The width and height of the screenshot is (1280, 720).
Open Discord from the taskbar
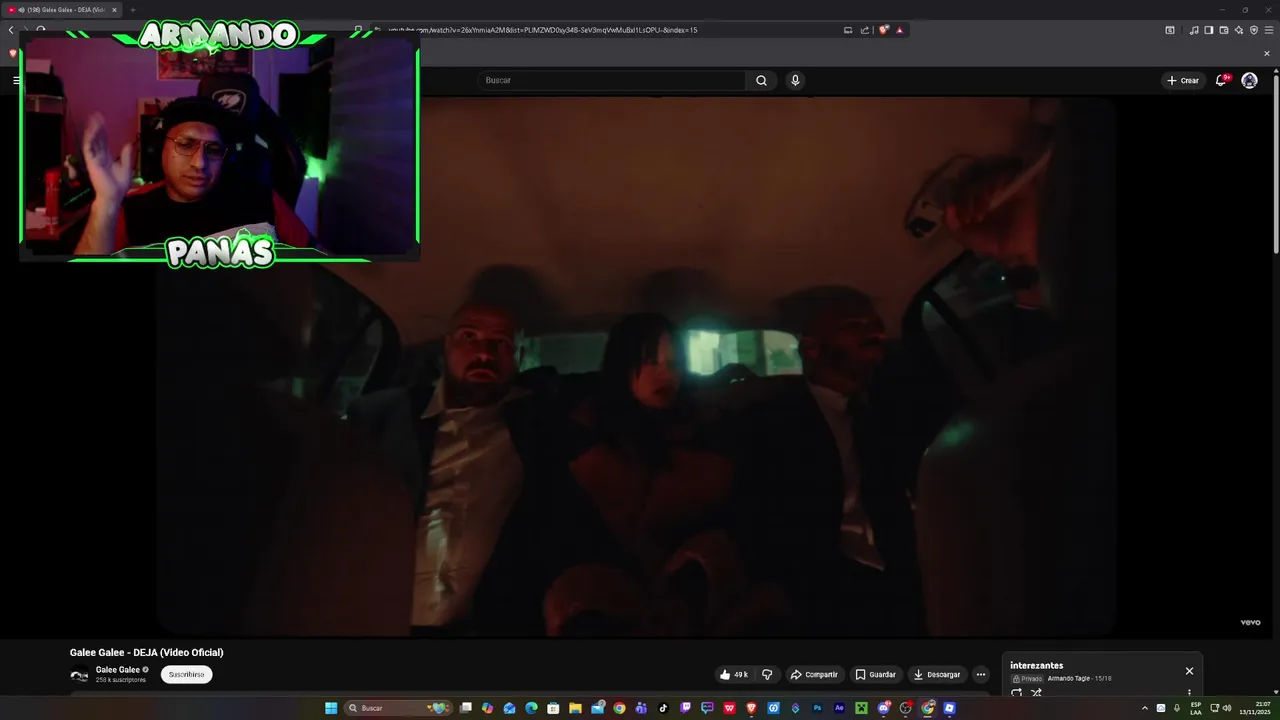883,708
